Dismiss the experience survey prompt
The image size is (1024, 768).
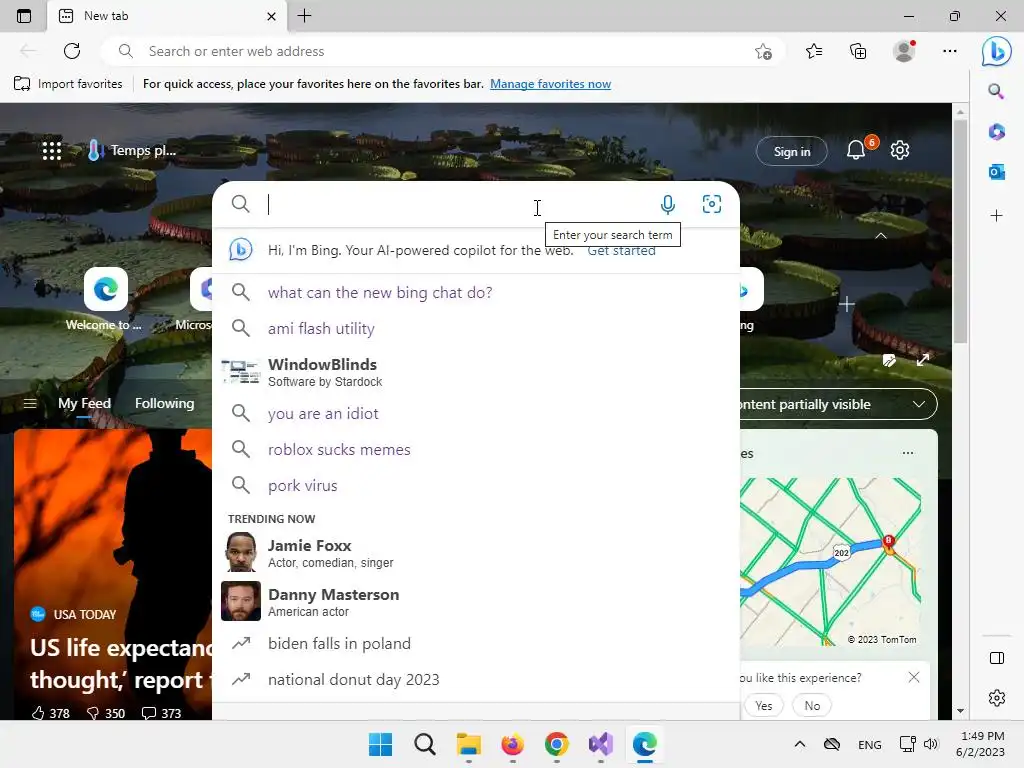(914, 677)
